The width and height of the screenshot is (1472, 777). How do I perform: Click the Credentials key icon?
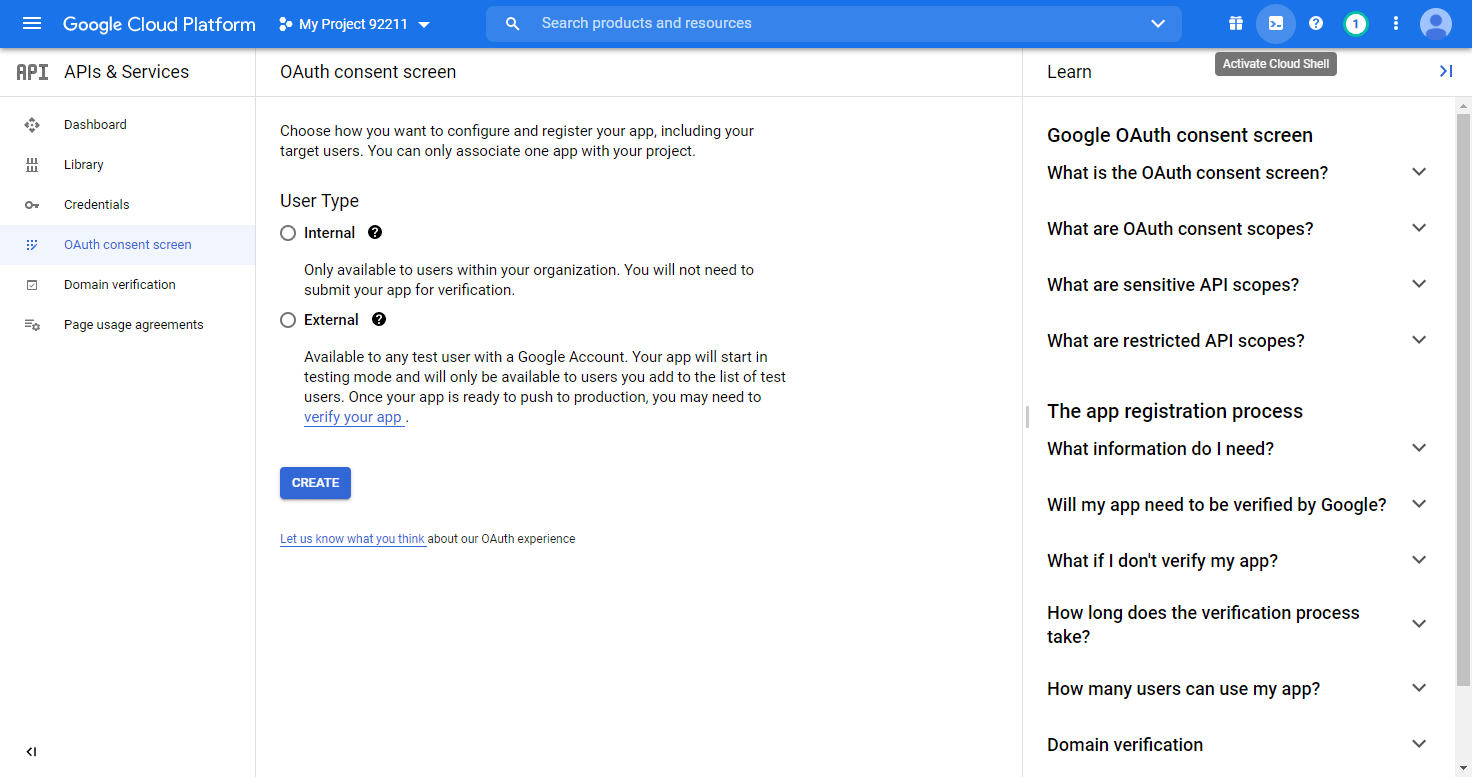[x=32, y=205]
